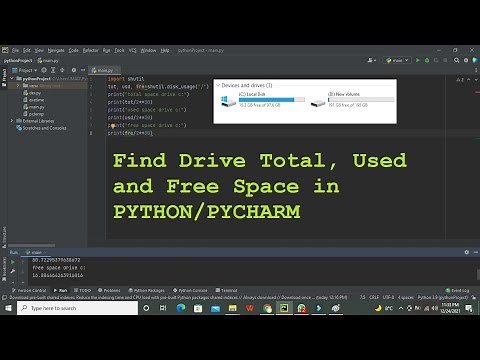Expand External Libraries node
The width and height of the screenshot is (480, 360).
tap(12, 121)
